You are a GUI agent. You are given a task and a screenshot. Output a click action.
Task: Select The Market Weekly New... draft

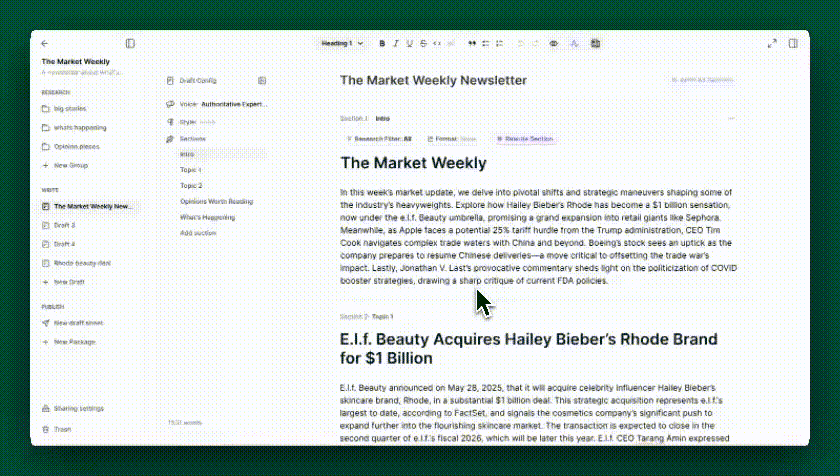tap(90, 206)
